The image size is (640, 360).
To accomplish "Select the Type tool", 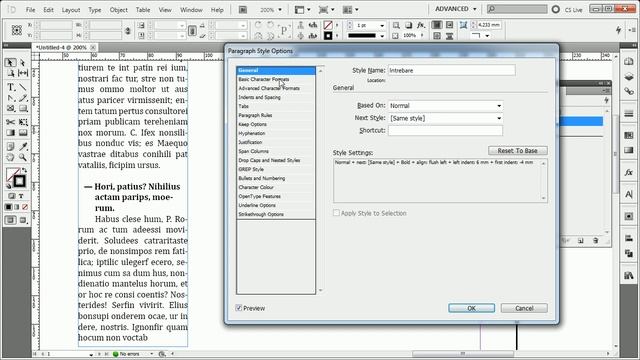I will pos(10,87).
